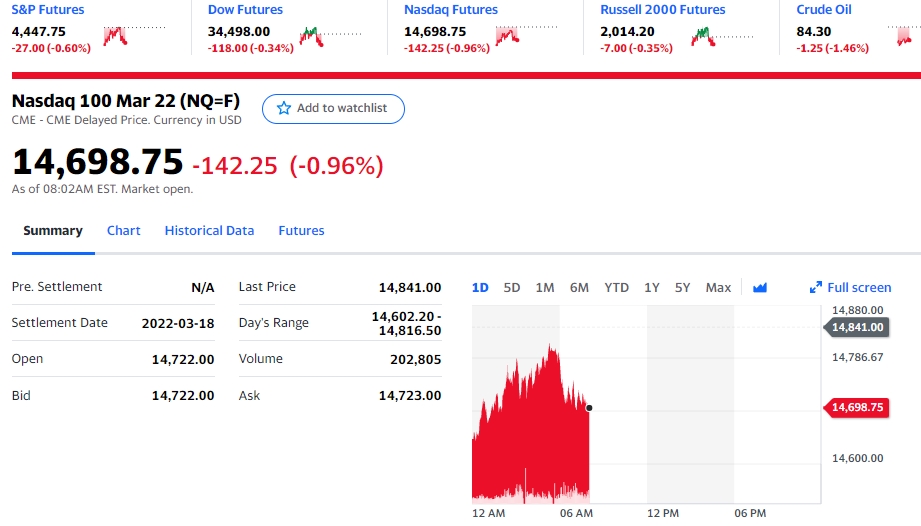921x526 pixels.
Task: Select the 1D chart range
Action: coord(480,288)
